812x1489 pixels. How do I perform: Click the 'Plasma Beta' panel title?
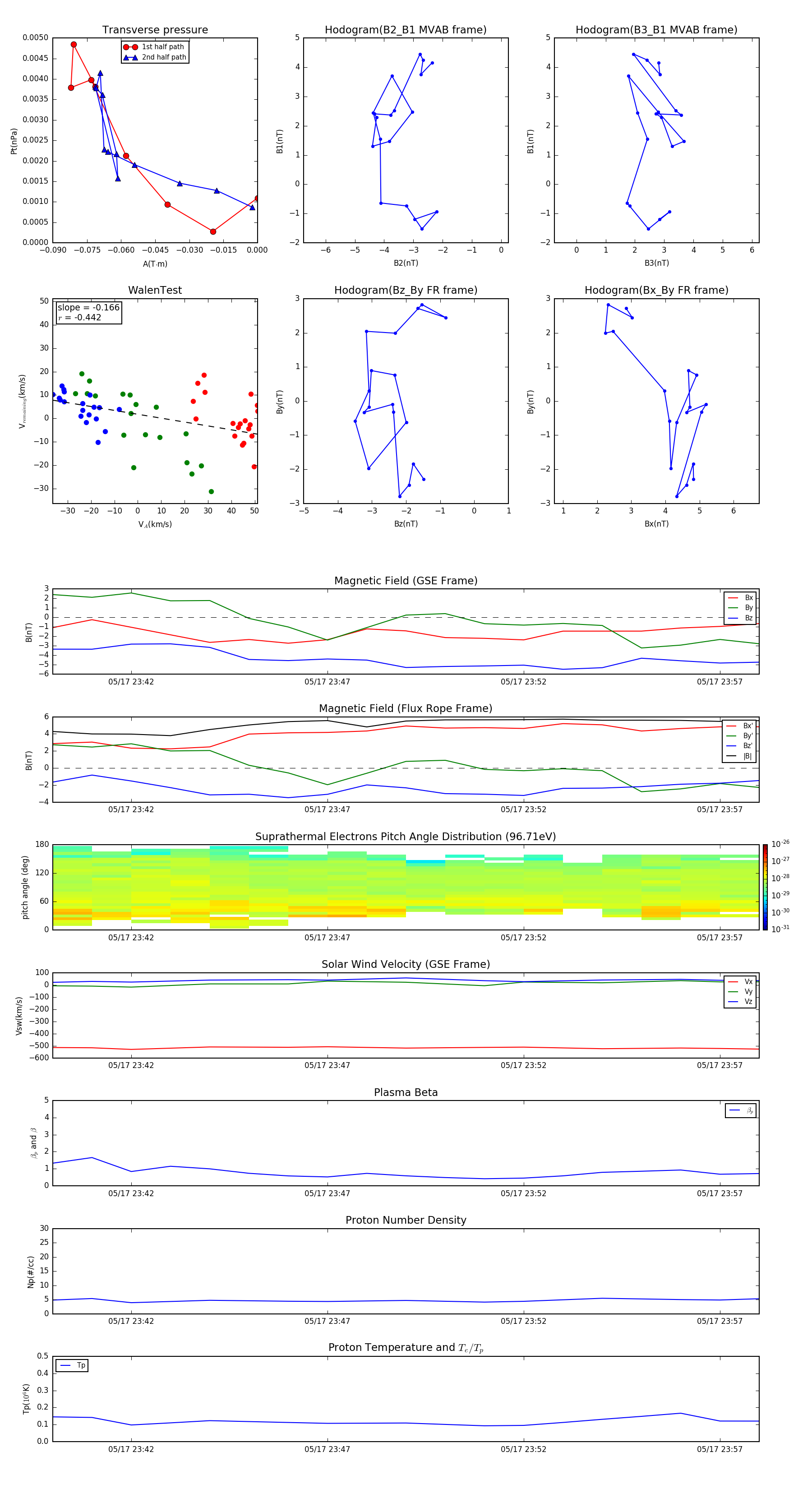point(406,1092)
